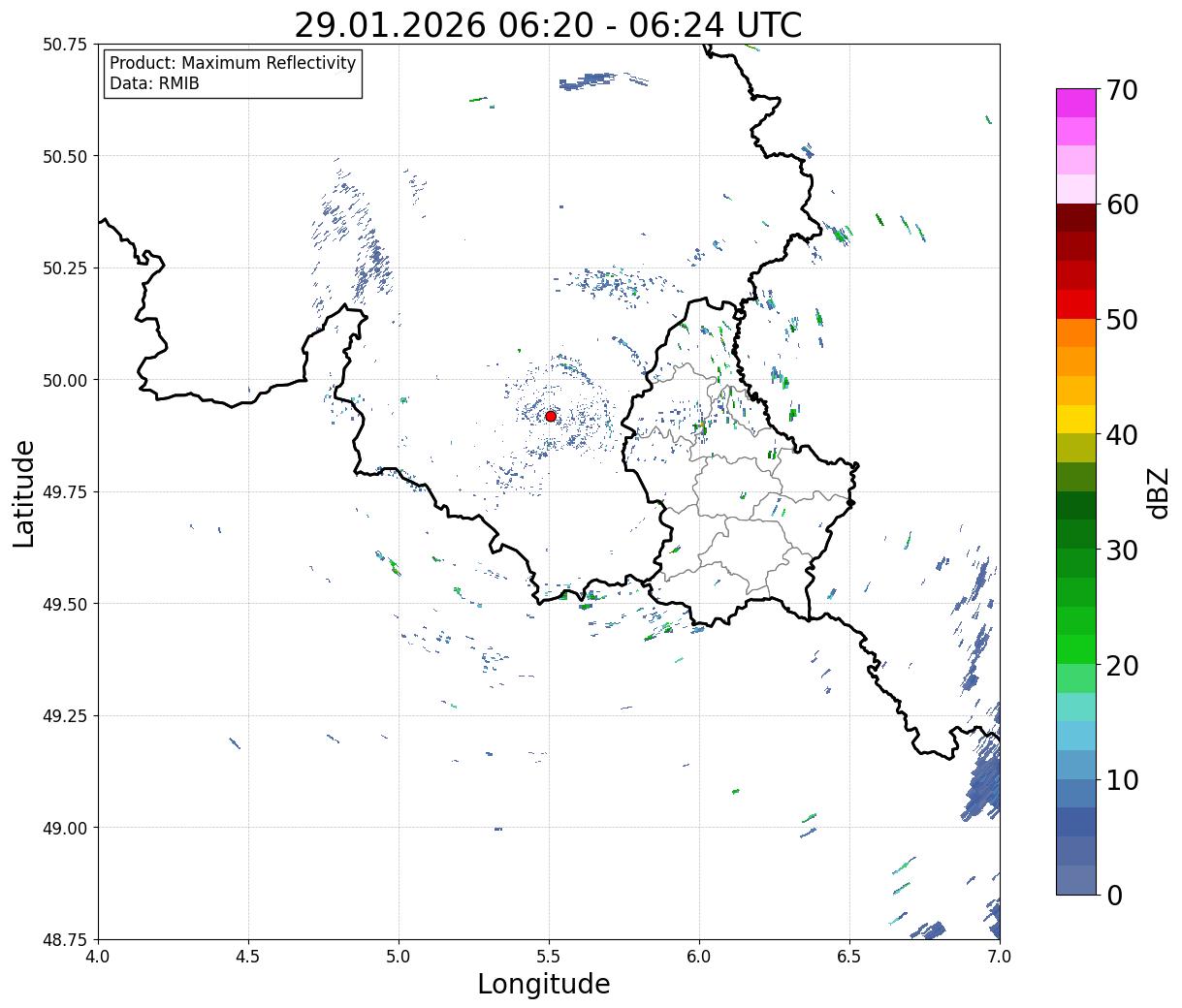Click the magenta top colorbar swatch
This screenshot has width=1182, height=1008.
pos(1076,103)
